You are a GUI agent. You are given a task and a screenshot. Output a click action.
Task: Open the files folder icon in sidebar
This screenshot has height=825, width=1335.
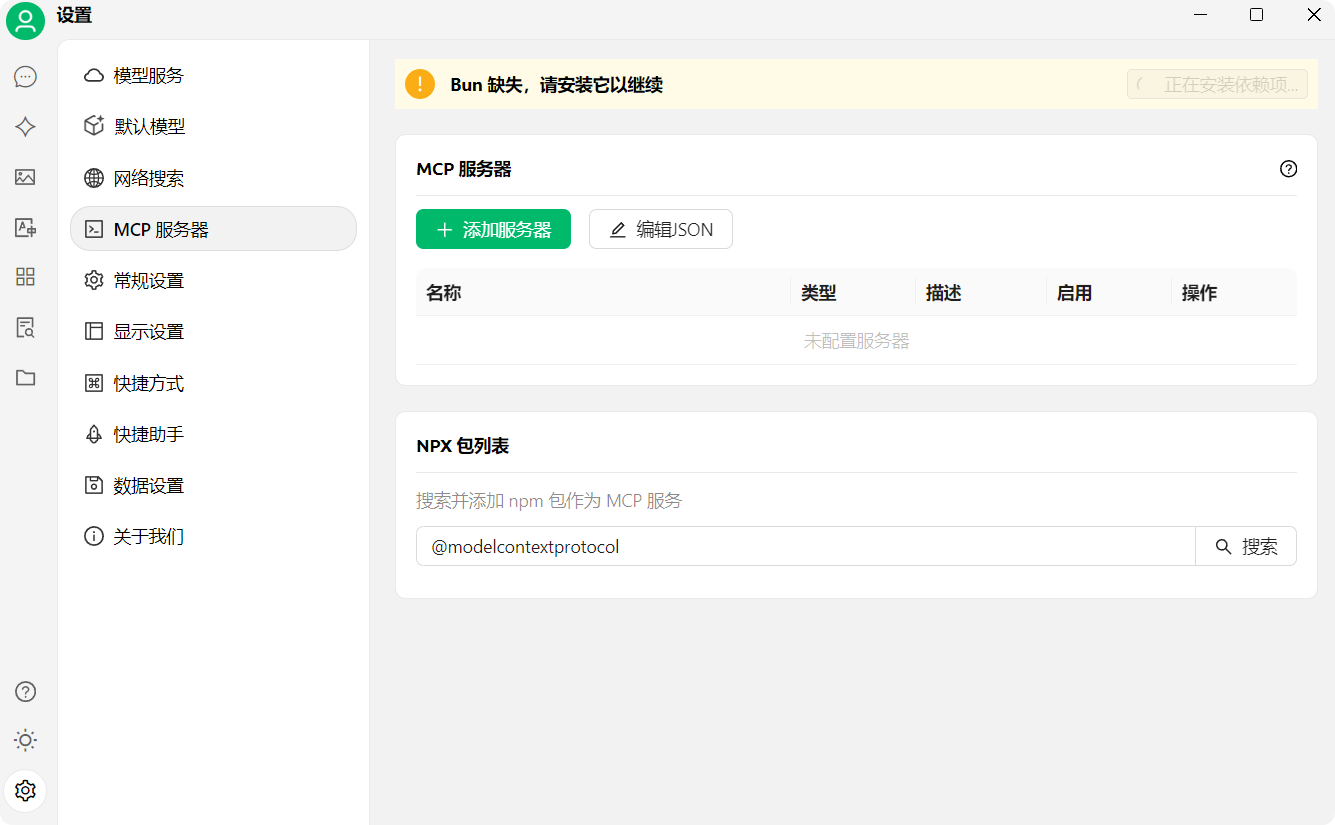click(x=25, y=377)
